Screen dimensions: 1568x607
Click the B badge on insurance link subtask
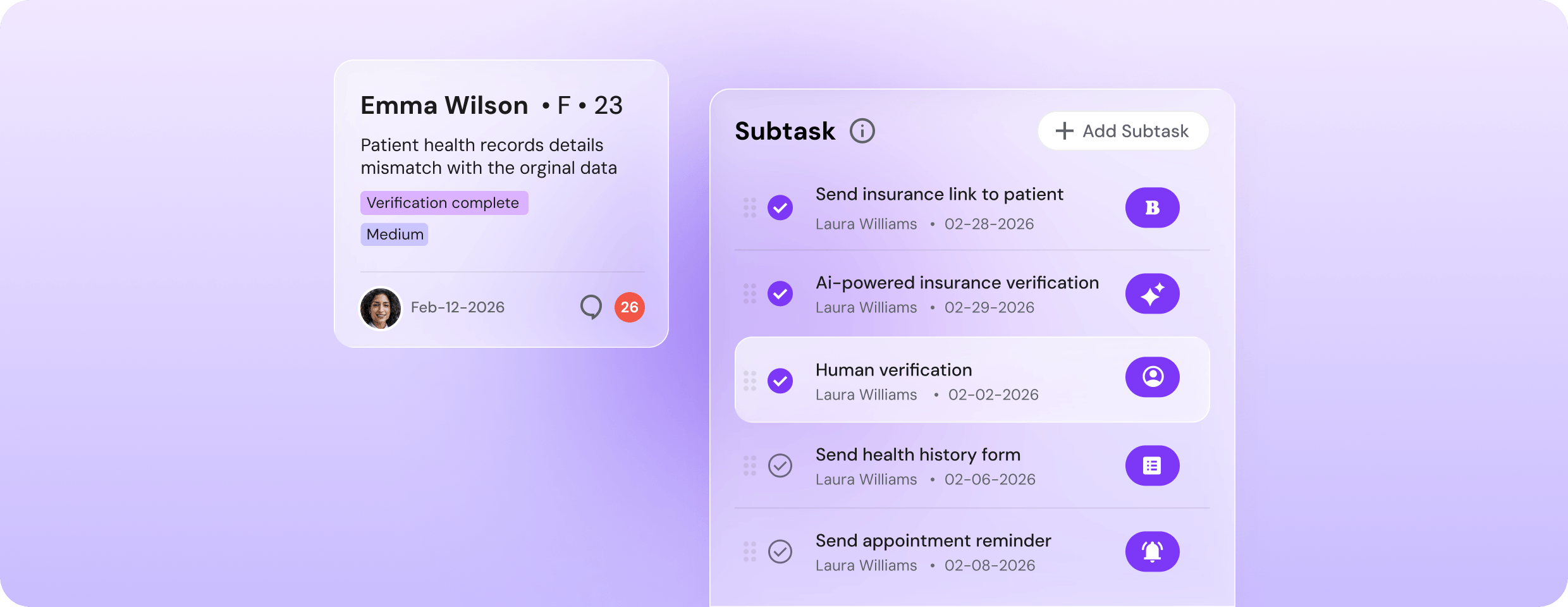click(1152, 207)
